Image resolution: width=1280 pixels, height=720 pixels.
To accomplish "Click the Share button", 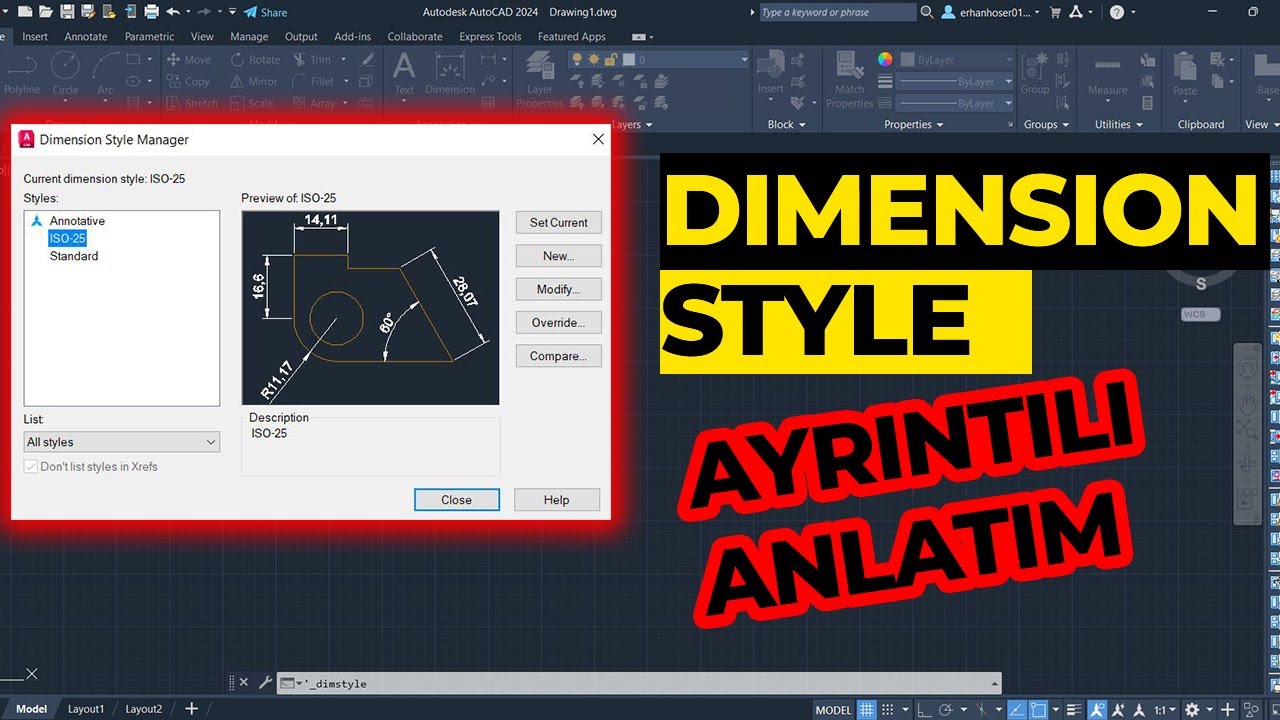I will click(x=266, y=12).
